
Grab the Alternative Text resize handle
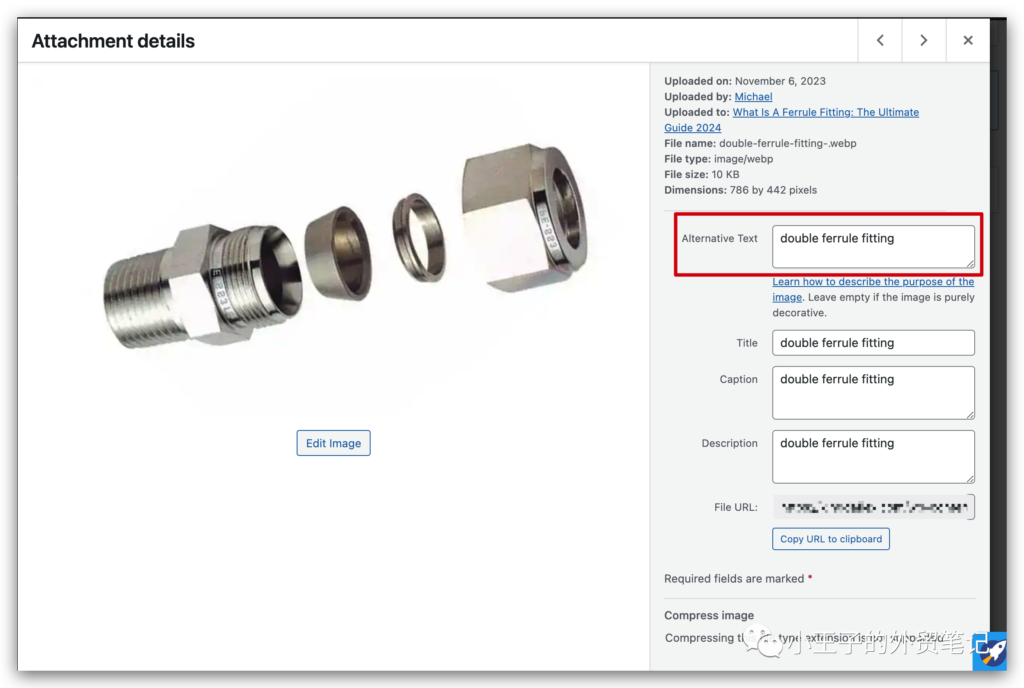point(969,263)
